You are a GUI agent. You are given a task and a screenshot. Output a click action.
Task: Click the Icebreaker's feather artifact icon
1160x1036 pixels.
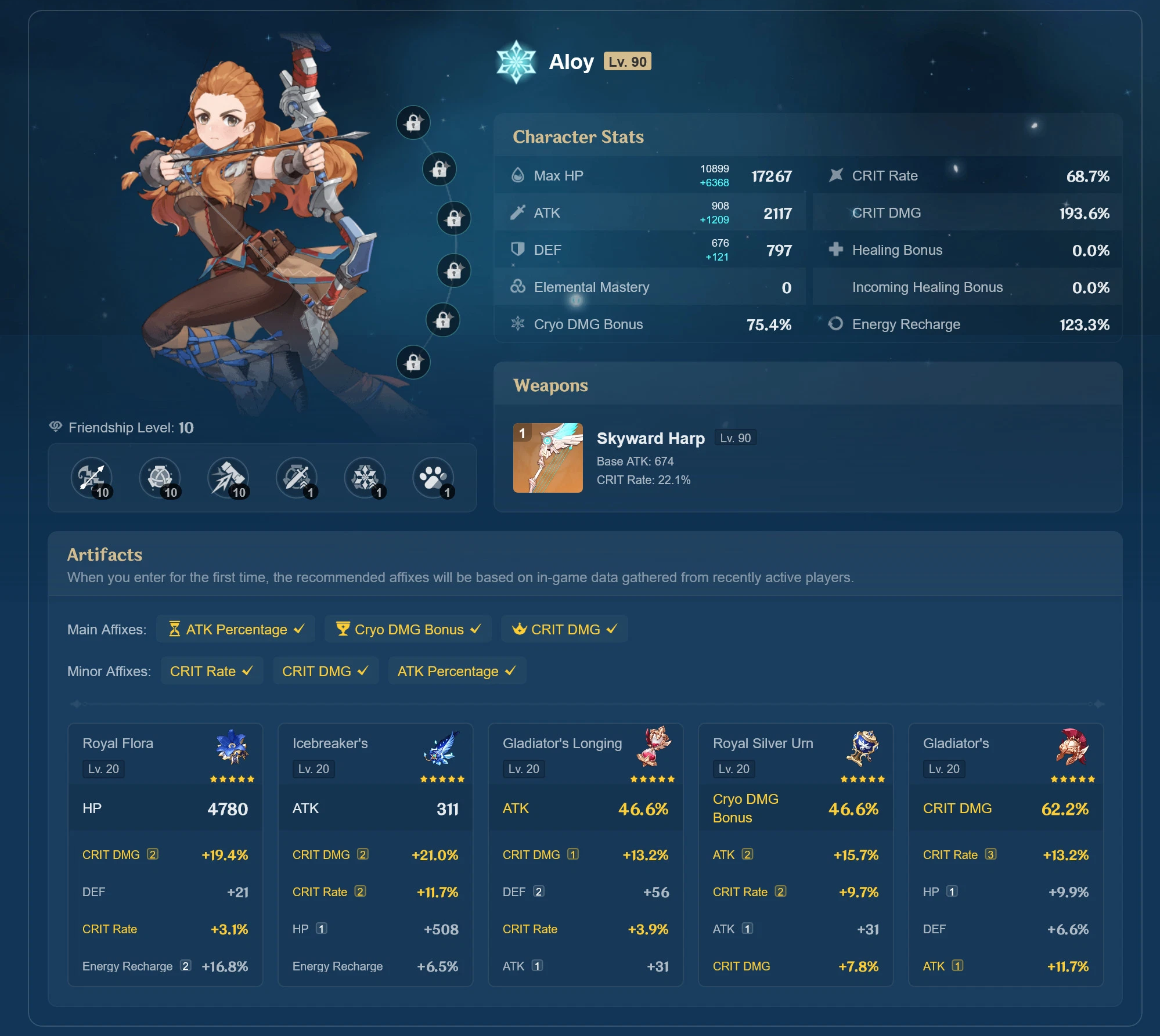click(442, 747)
